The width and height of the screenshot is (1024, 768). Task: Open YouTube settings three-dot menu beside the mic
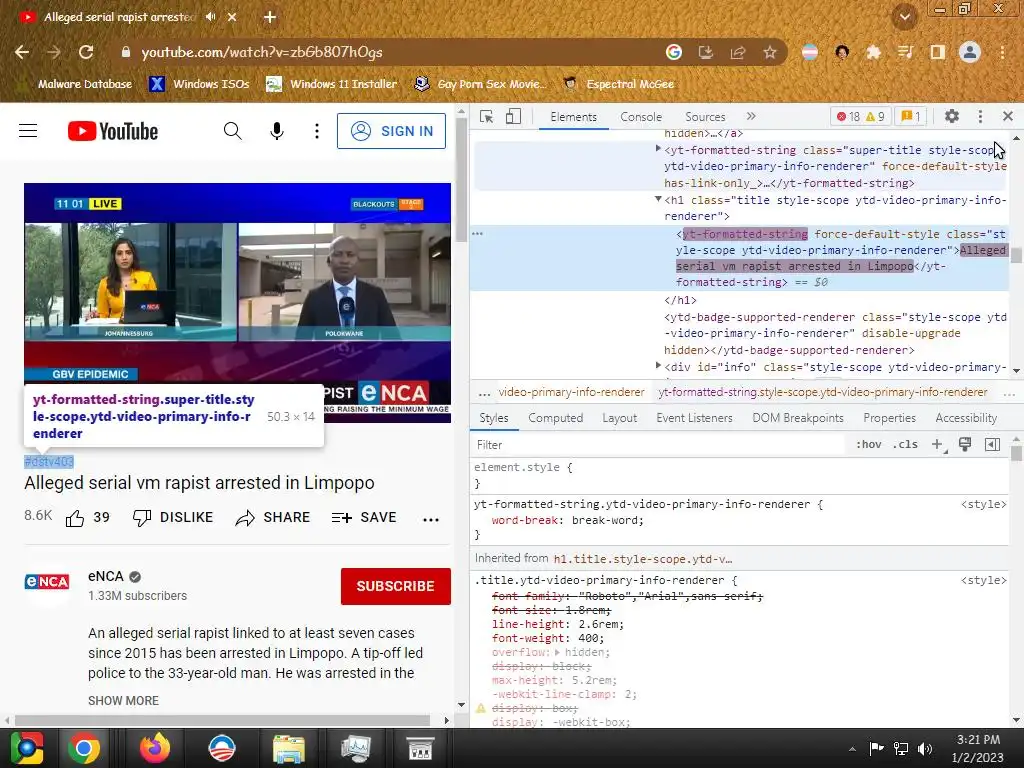pyautogui.click(x=317, y=131)
